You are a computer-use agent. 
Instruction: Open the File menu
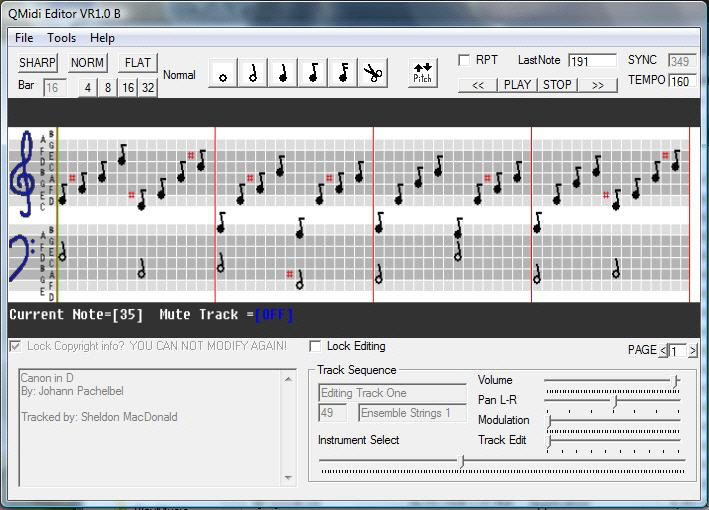24,38
